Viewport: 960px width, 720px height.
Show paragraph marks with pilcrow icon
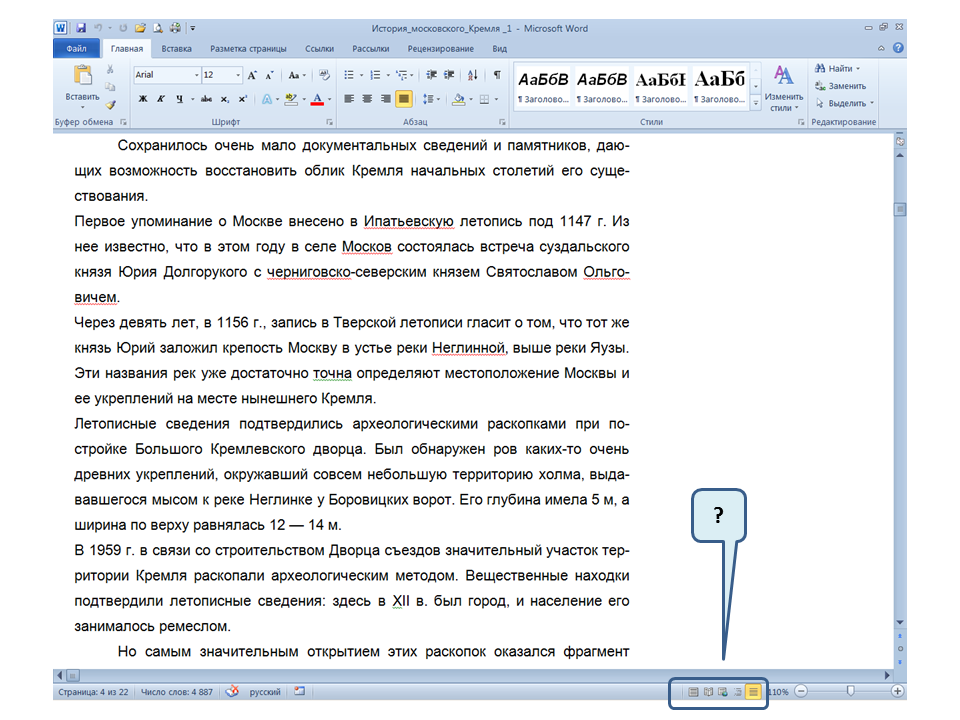click(497, 75)
